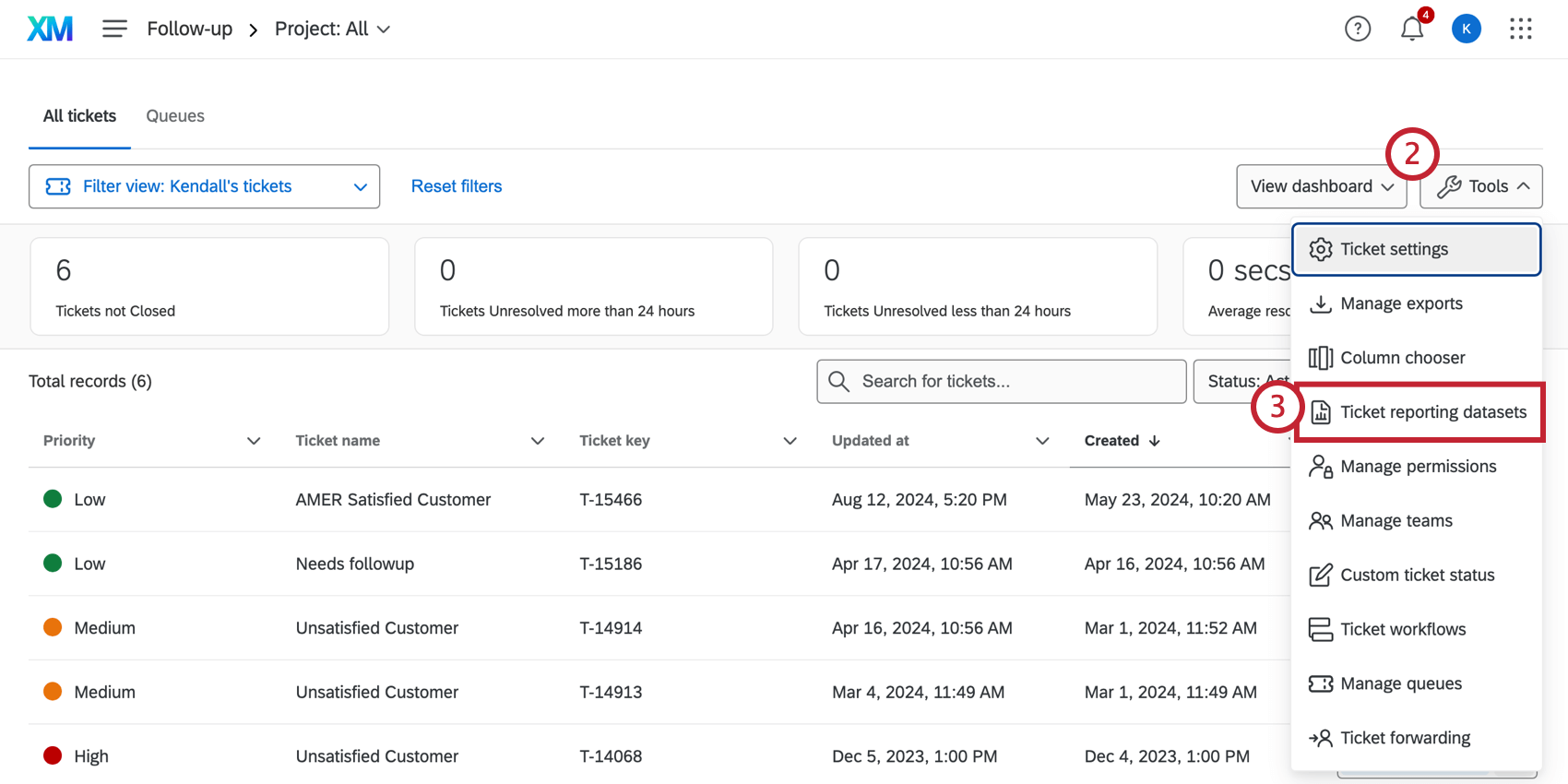This screenshot has height=784, width=1568.
Task: Open the notifications bell
Action: pos(1411,30)
